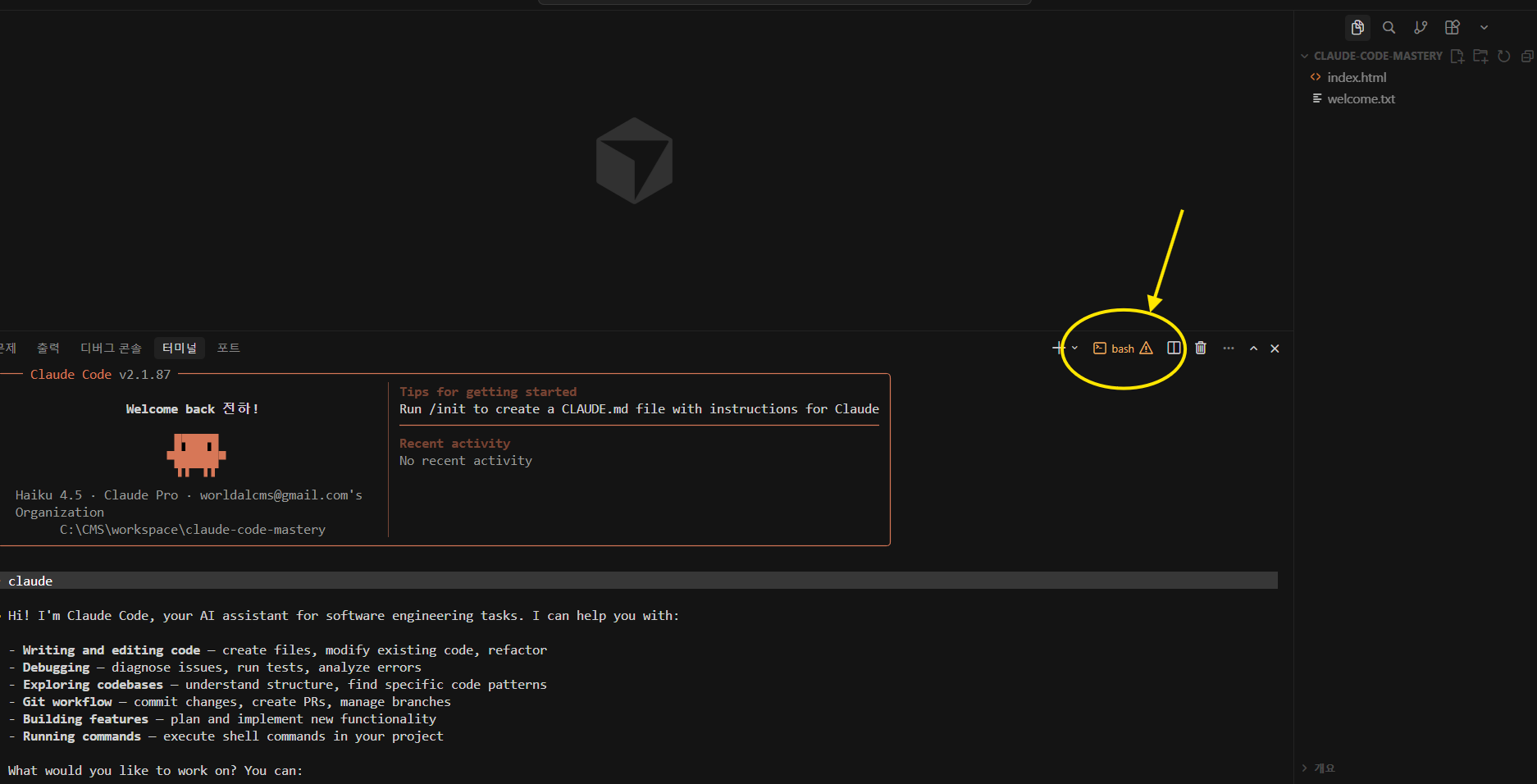Image resolution: width=1537 pixels, height=784 pixels.
Task: Click the Claude Code mascot image
Action: 196,454
